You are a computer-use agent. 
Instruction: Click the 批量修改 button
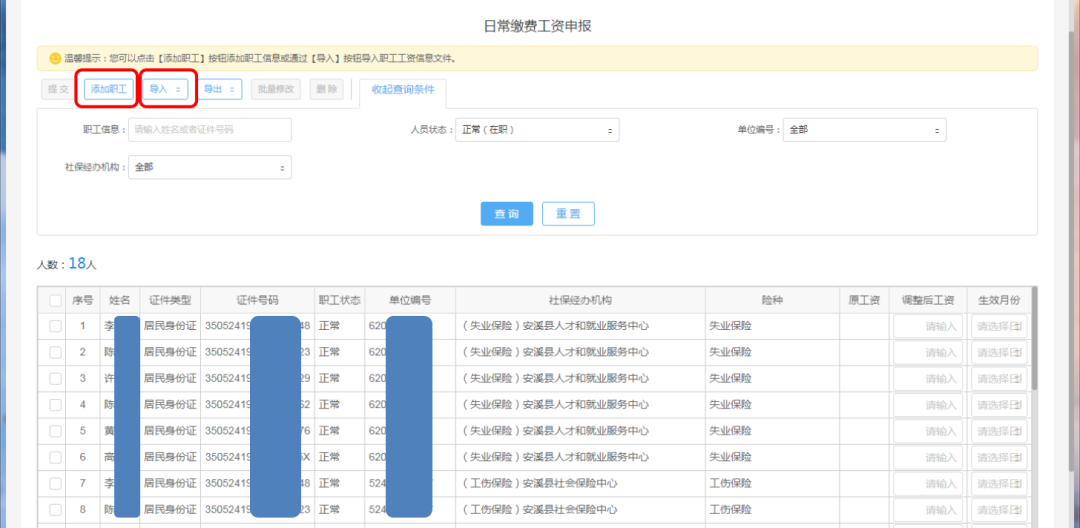click(276, 89)
